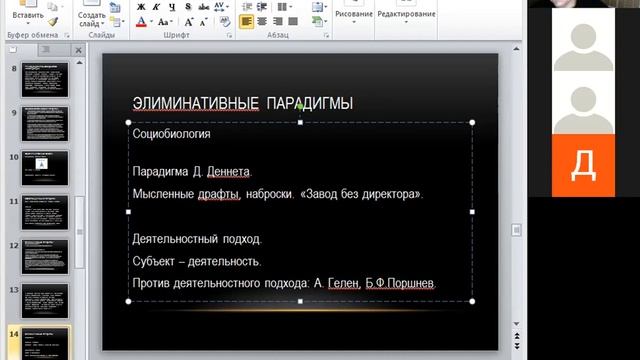Toggle italic К formatting
Screen dimensions: 640x360
[x=156, y=7]
